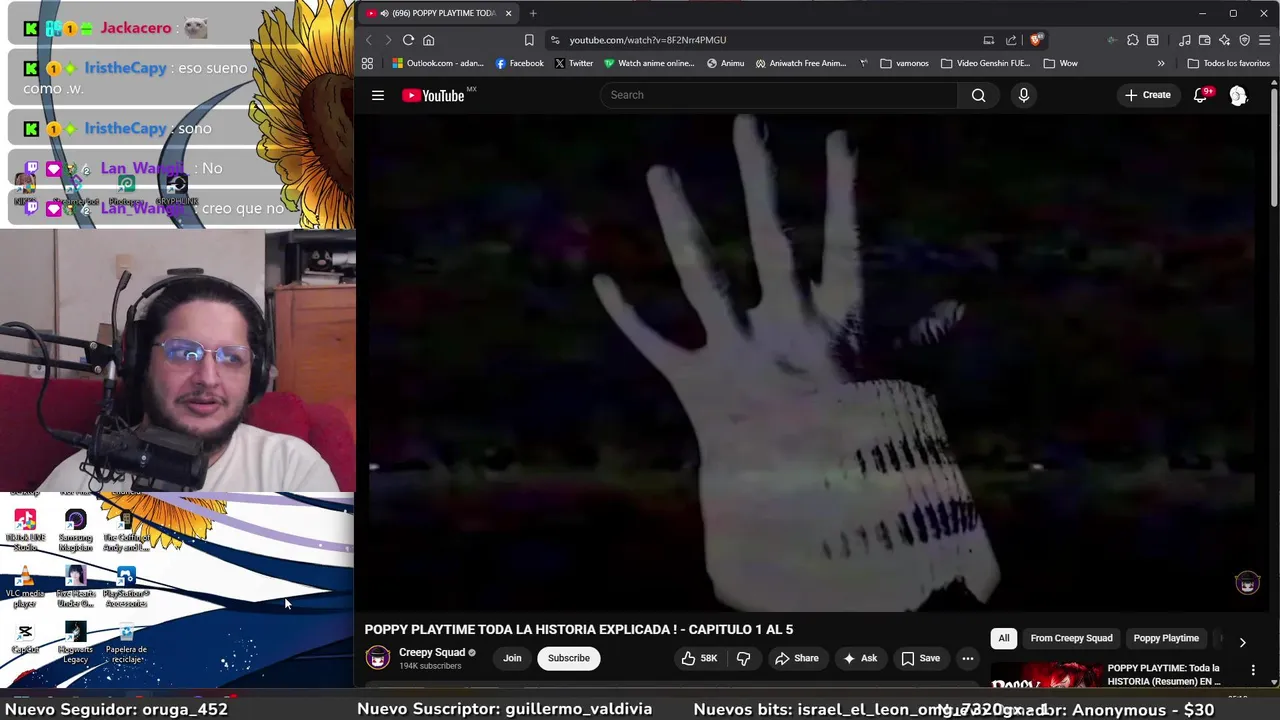Select the All filter chip
Screen dimensions: 1280x720
pyautogui.click(x=1004, y=638)
